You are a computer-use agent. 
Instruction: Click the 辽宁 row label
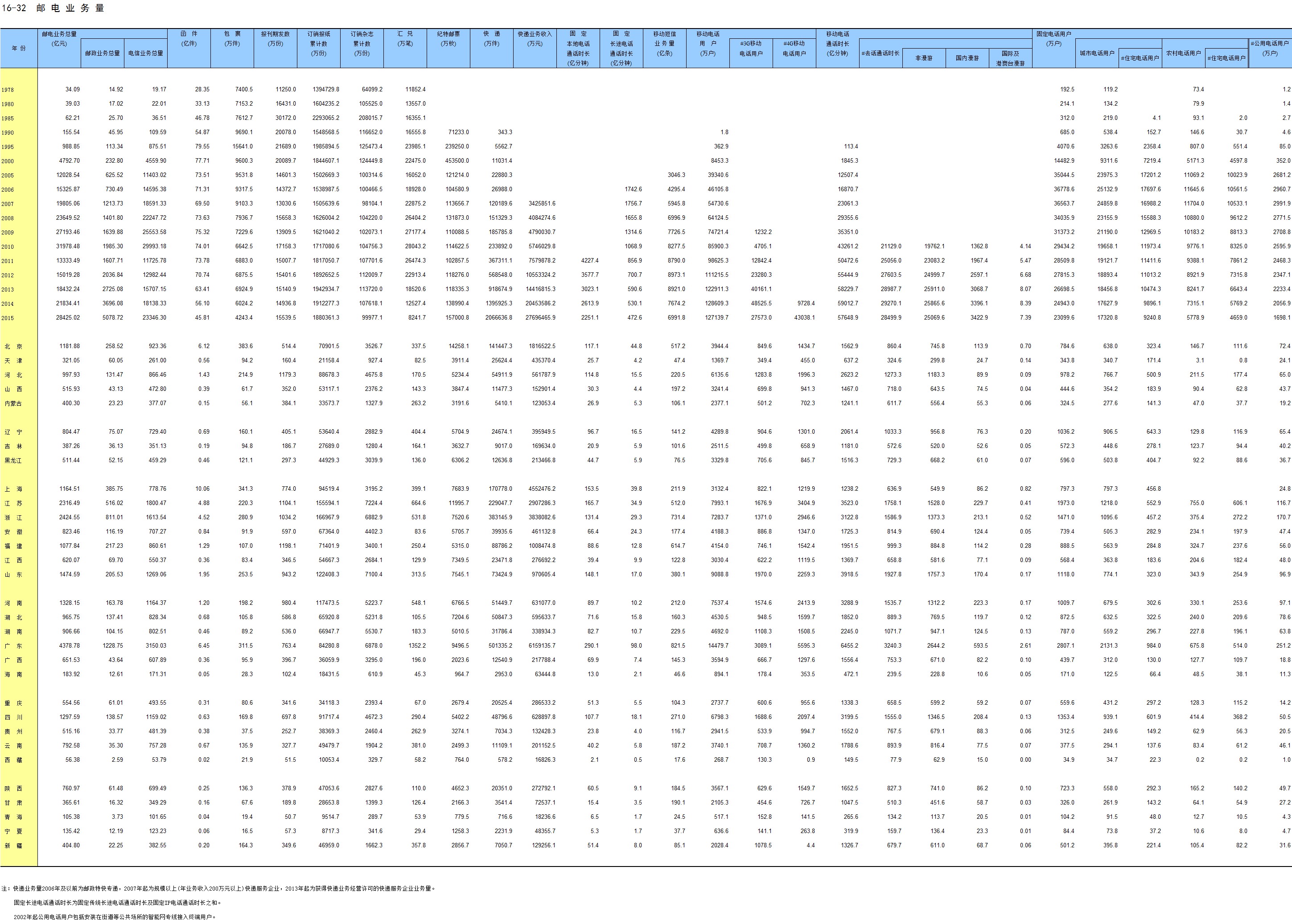coord(14,432)
